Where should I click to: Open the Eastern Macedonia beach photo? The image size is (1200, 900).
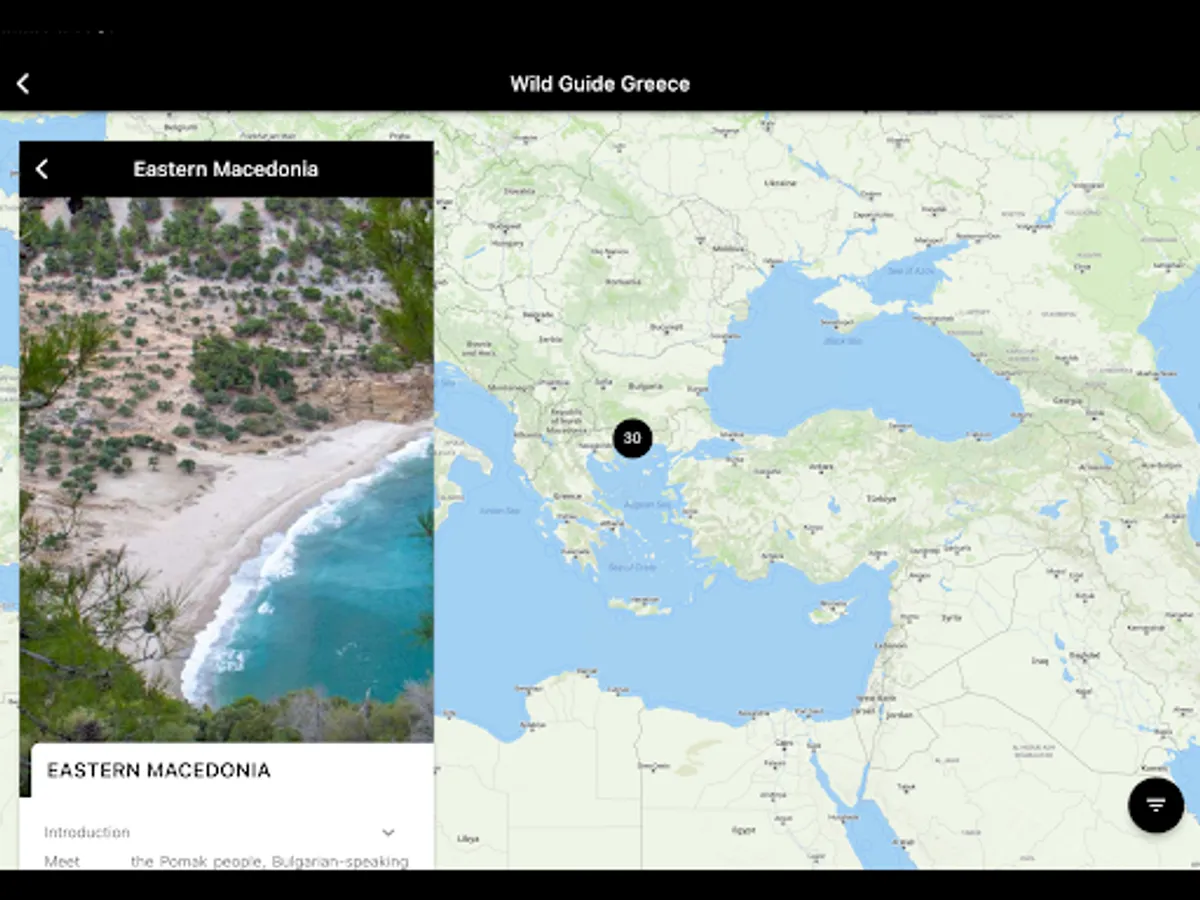tap(226, 455)
